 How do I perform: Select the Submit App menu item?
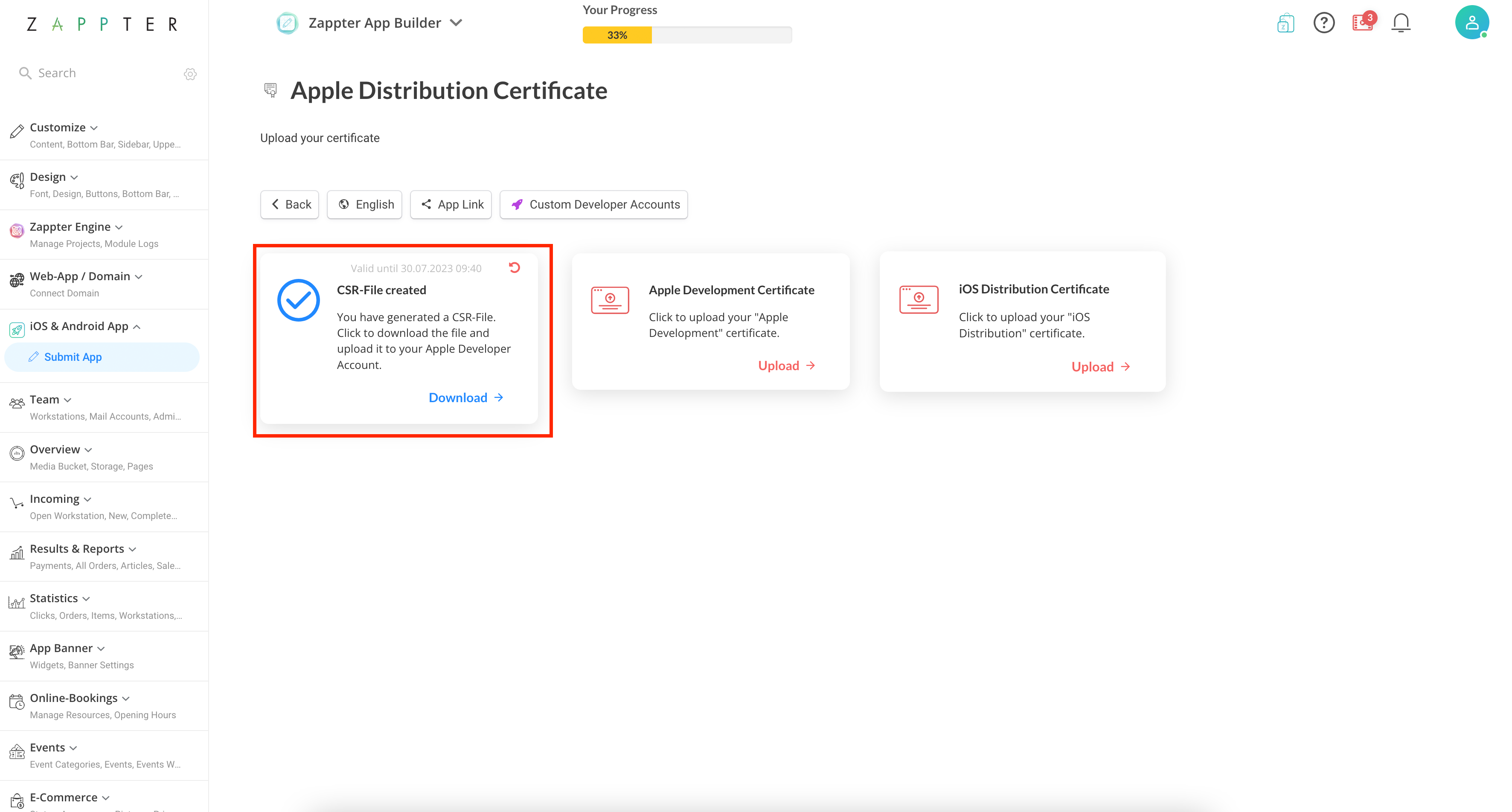tap(102, 357)
